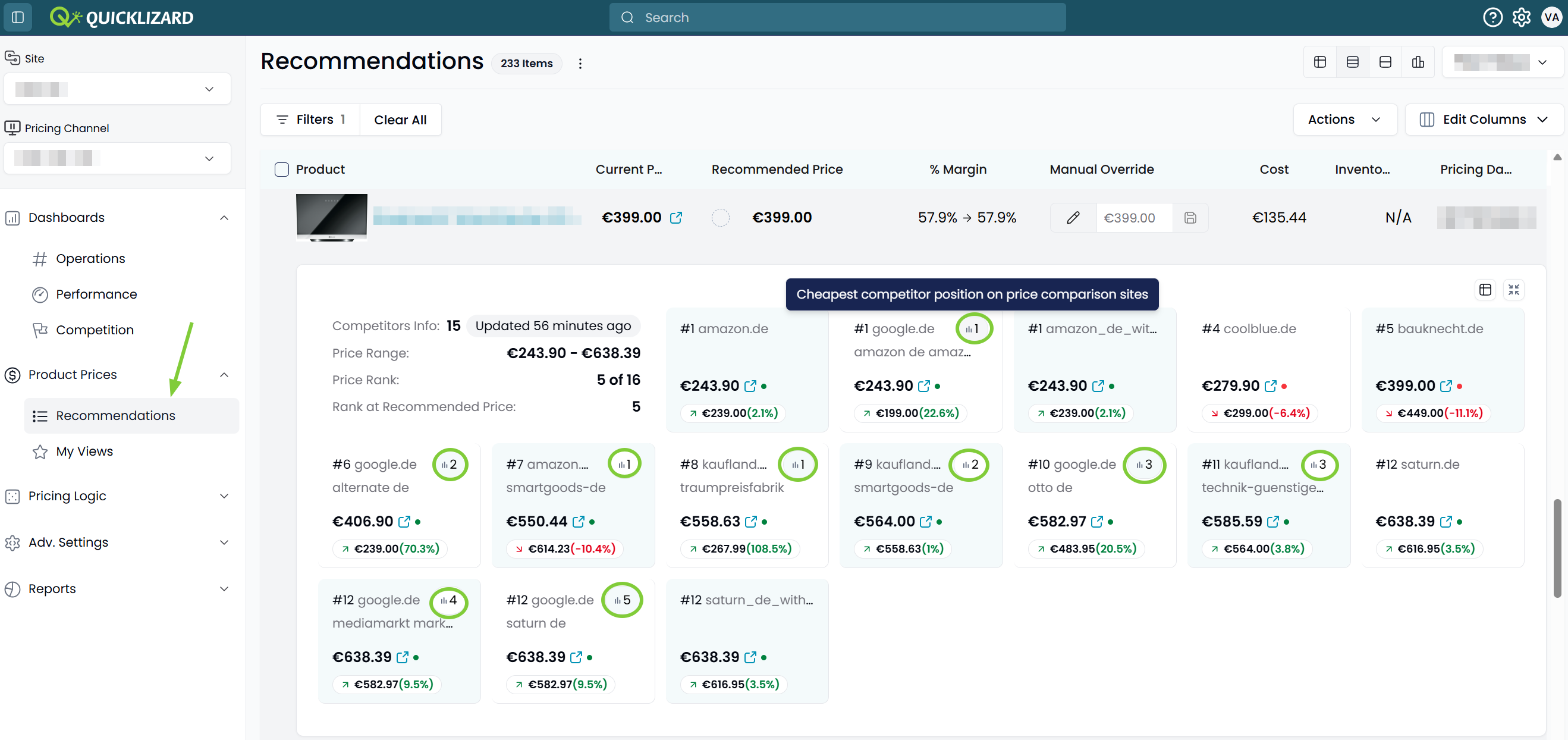This screenshot has height=740, width=1568.
Task: Open the Actions dropdown
Action: 1344,120
